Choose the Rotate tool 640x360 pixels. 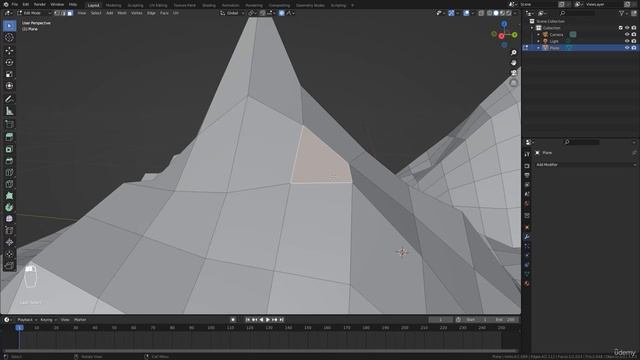click(x=9, y=62)
